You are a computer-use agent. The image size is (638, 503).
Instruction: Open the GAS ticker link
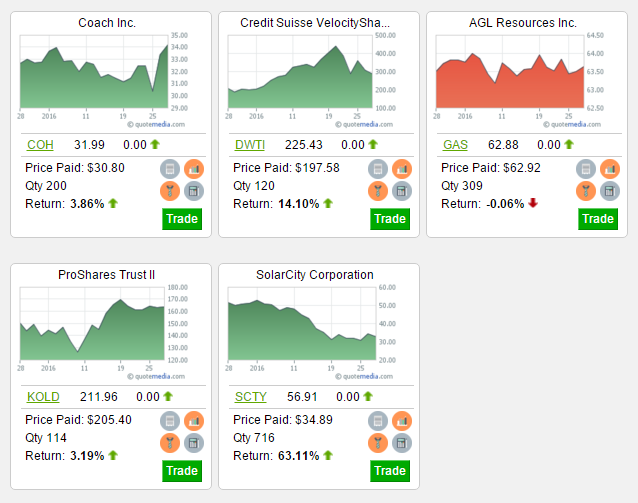point(455,145)
